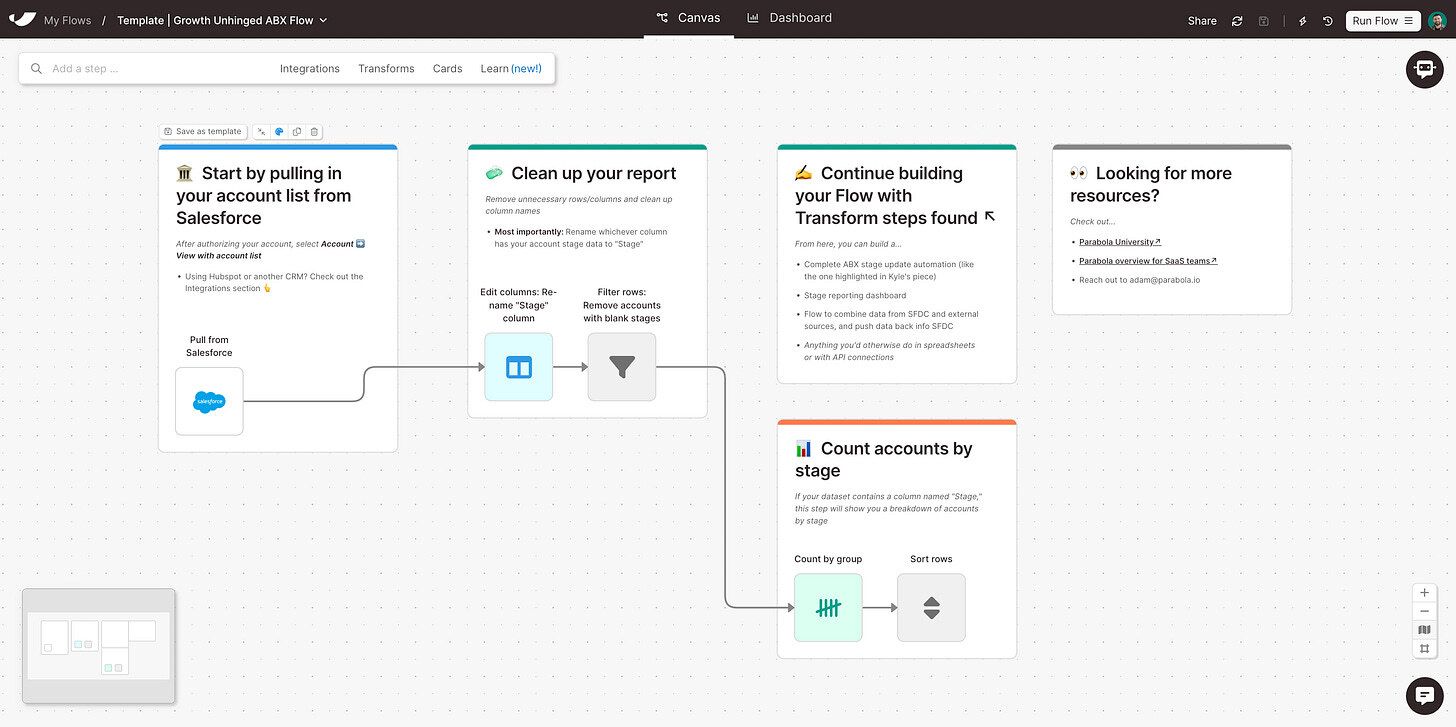Select the Count by group tally step
This screenshot has width=1456, height=727.
pyautogui.click(x=828, y=607)
